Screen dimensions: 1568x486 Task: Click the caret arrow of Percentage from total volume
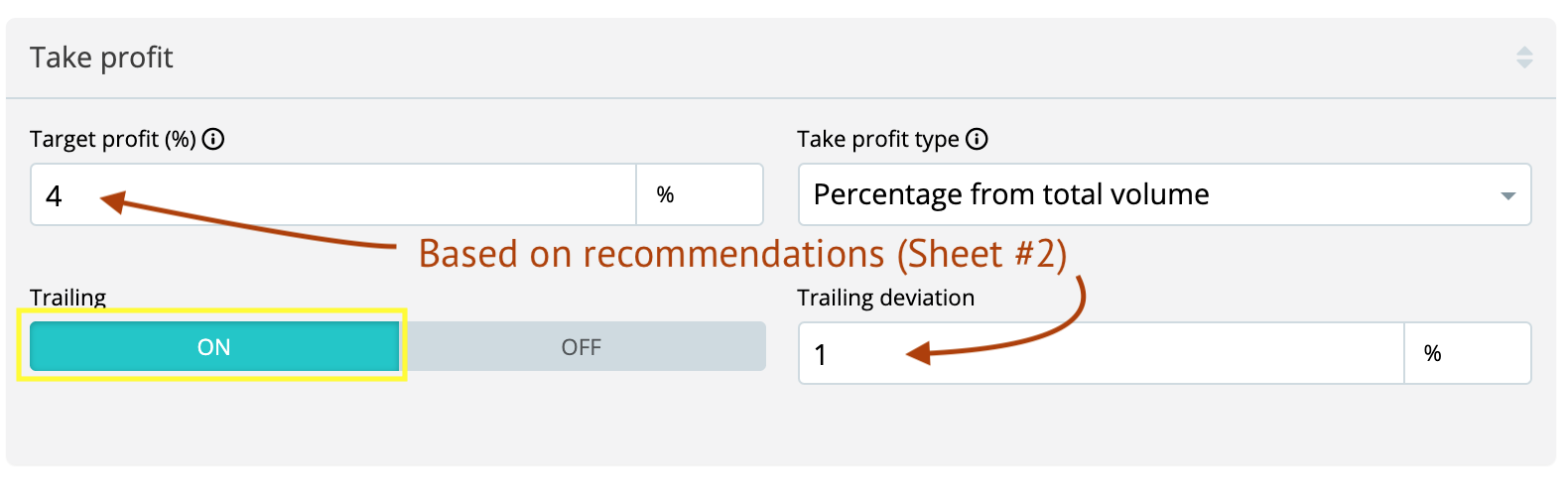click(1508, 195)
